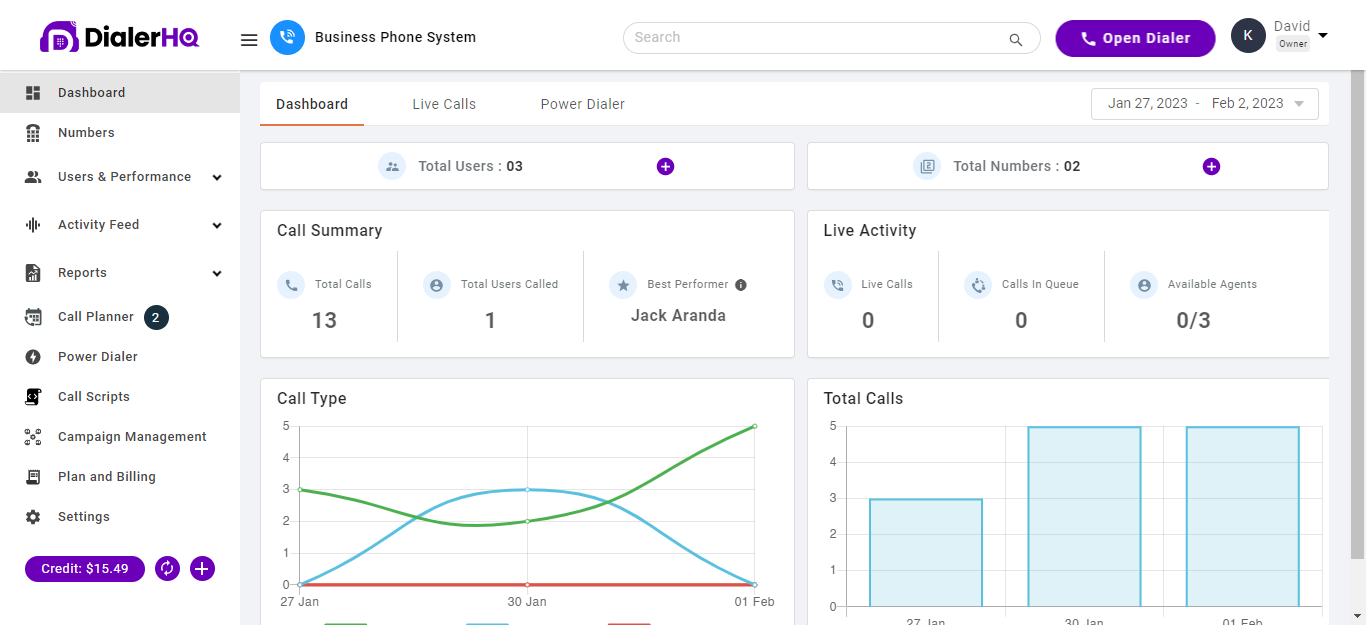Switch to the Power Dialer tab
1366x625 pixels.
[582, 103]
